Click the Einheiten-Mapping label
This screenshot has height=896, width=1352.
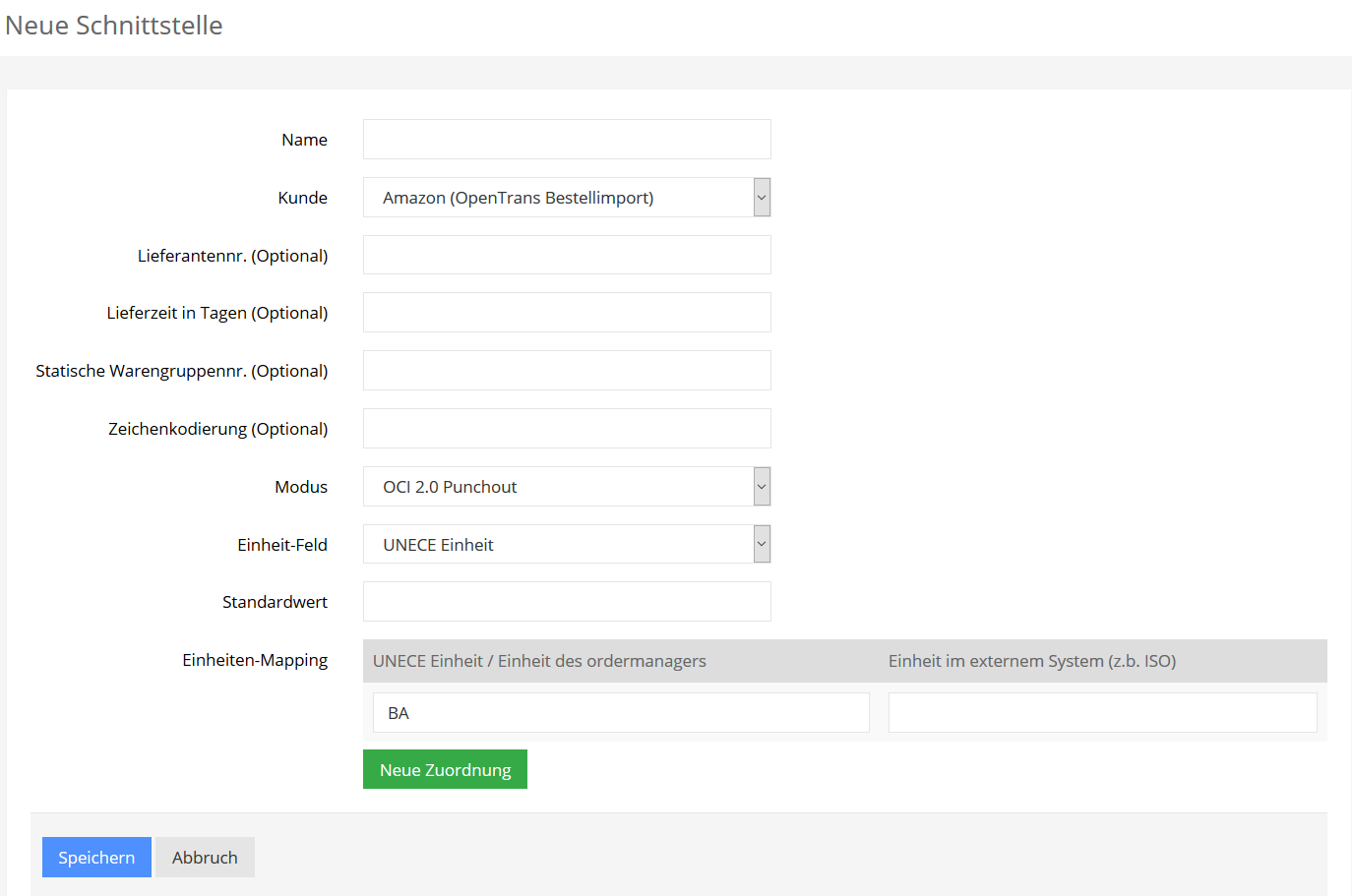[x=255, y=660]
